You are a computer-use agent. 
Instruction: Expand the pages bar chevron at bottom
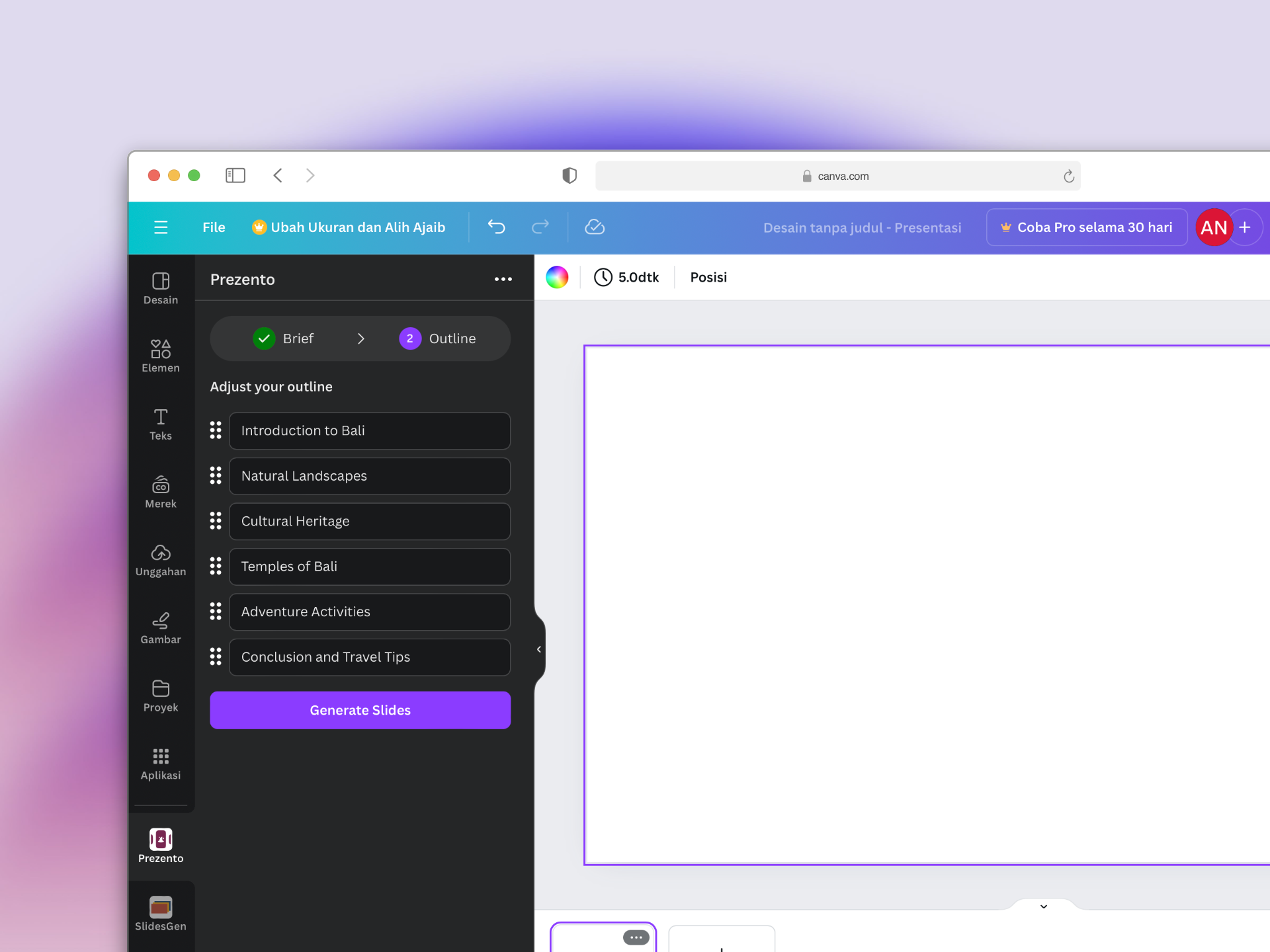[1044, 906]
